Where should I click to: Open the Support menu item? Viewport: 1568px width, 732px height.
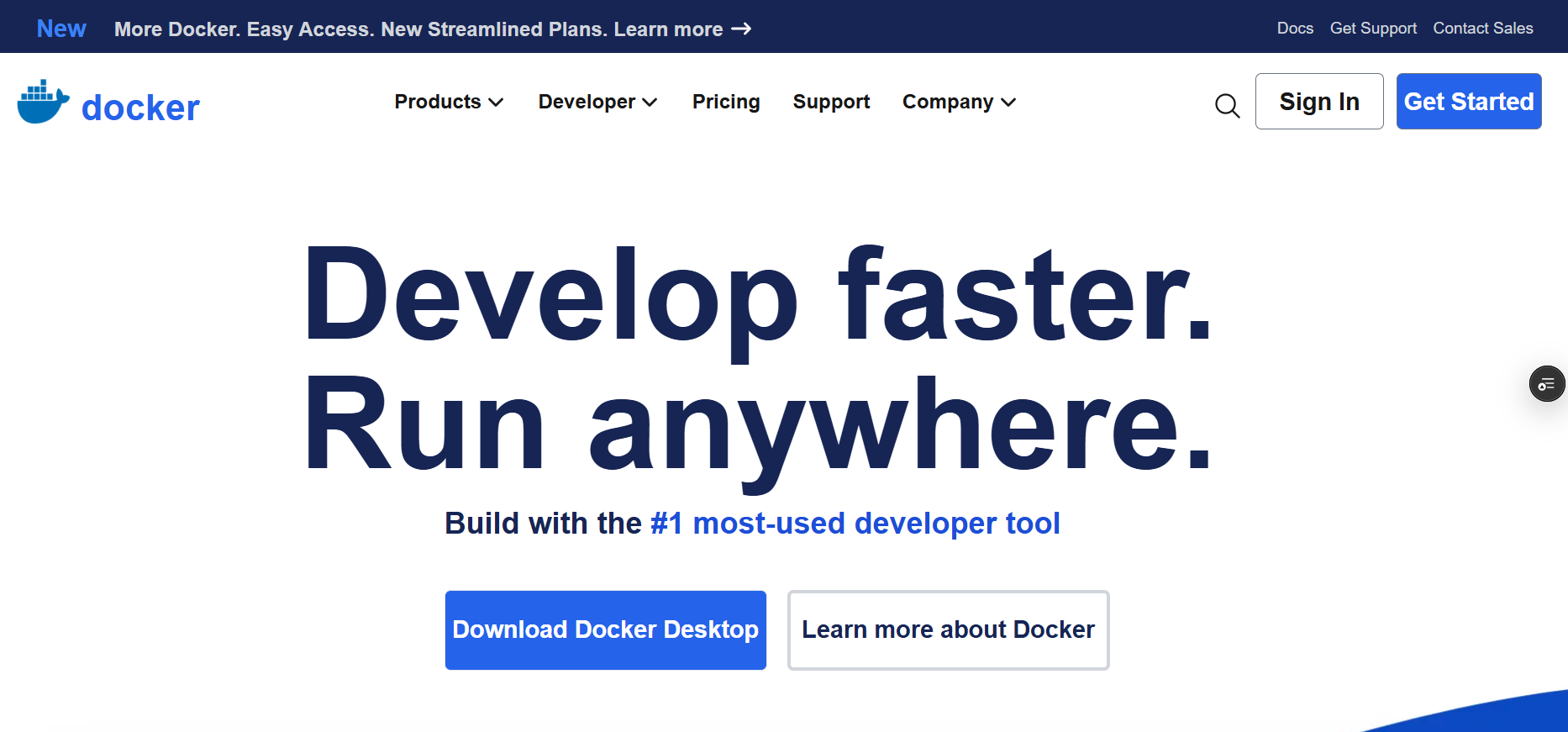[x=831, y=102]
